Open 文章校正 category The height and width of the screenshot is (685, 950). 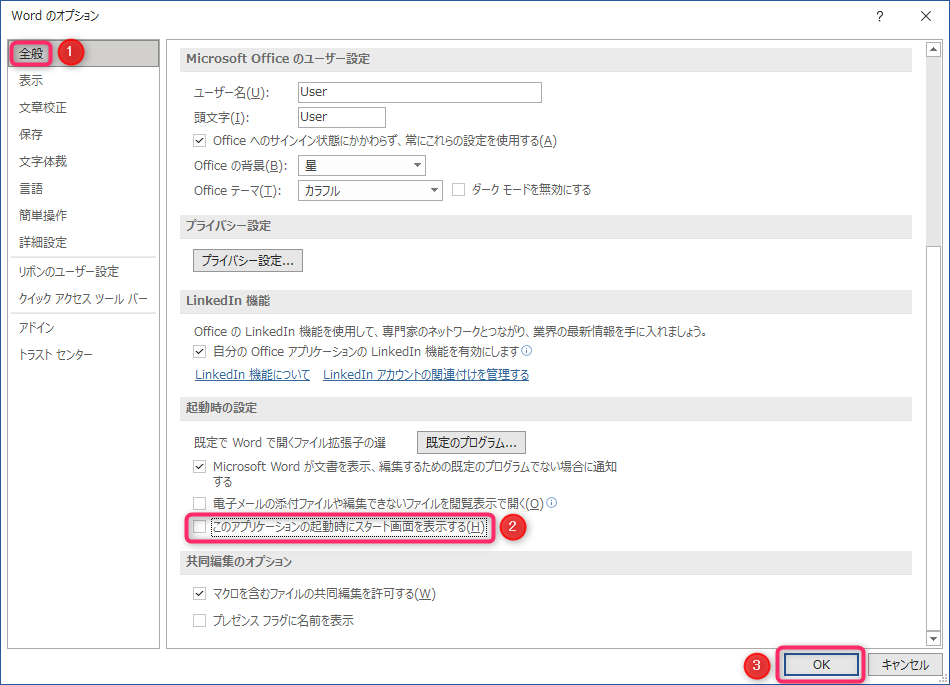pyautogui.click(x=84, y=107)
